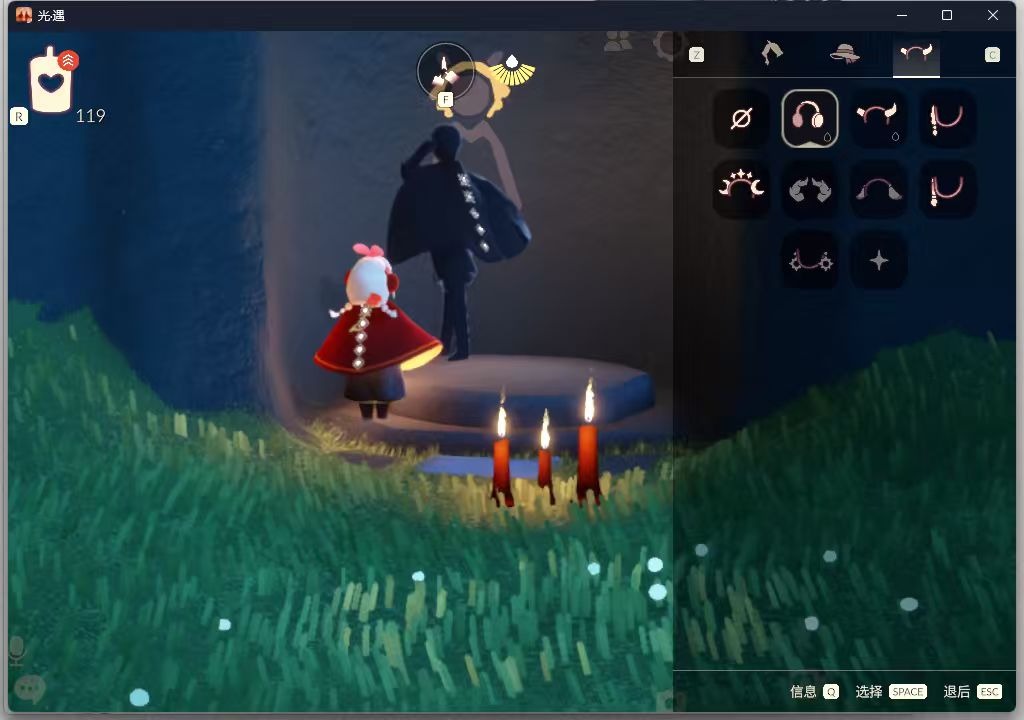Open the chat bubble icon
The height and width of the screenshot is (720, 1024).
[x=29, y=689]
